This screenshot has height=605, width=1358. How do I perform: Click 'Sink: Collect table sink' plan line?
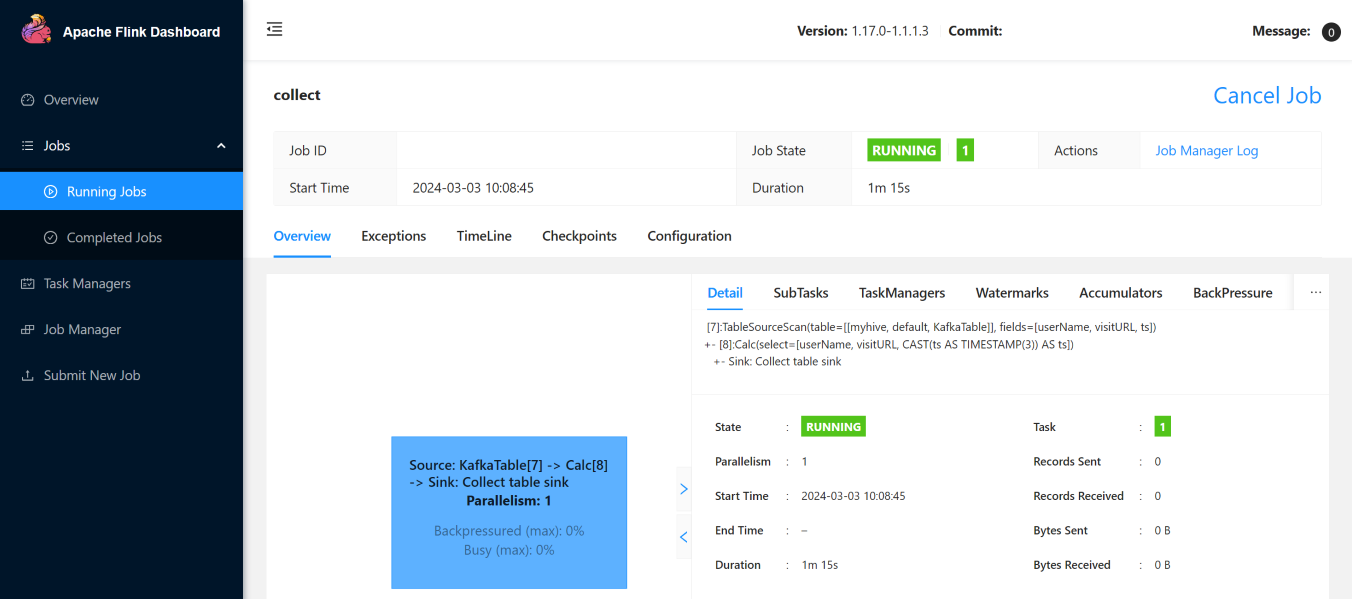pos(777,362)
